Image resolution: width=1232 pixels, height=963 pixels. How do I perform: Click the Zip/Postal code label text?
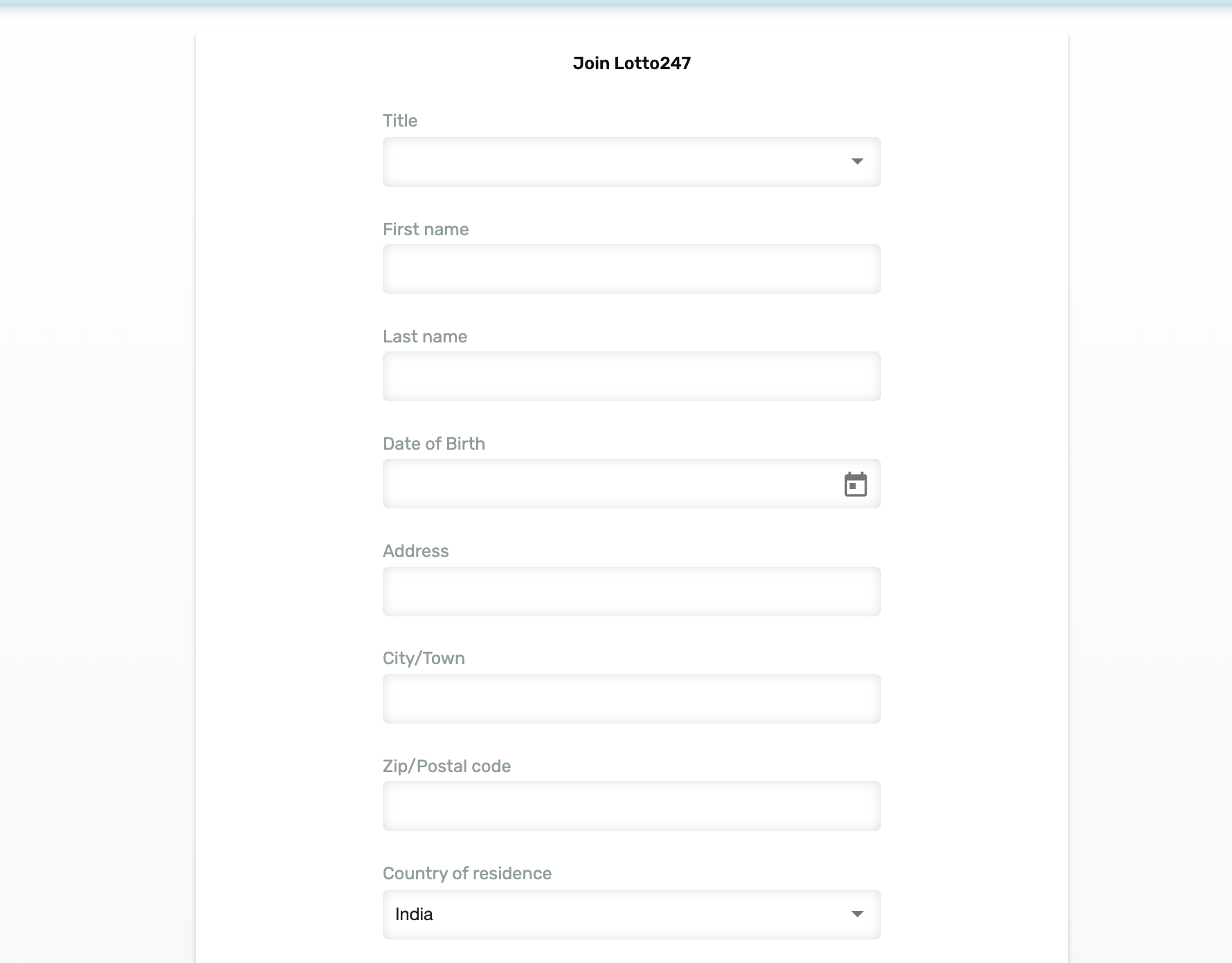pyautogui.click(x=446, y=767)
